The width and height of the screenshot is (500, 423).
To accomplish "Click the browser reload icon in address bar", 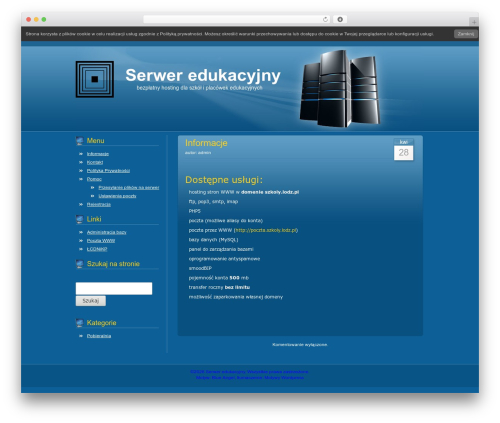I will click(325, 19).
